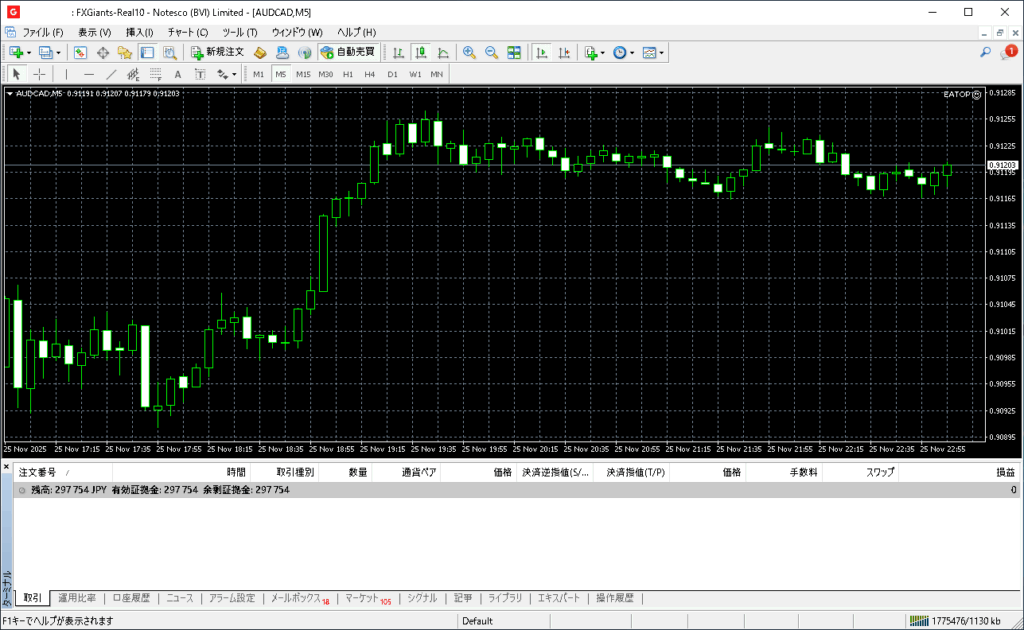1024x630 pixels.
Task: Switch chart to bar chart mode
Action: [x=398, y=52]
